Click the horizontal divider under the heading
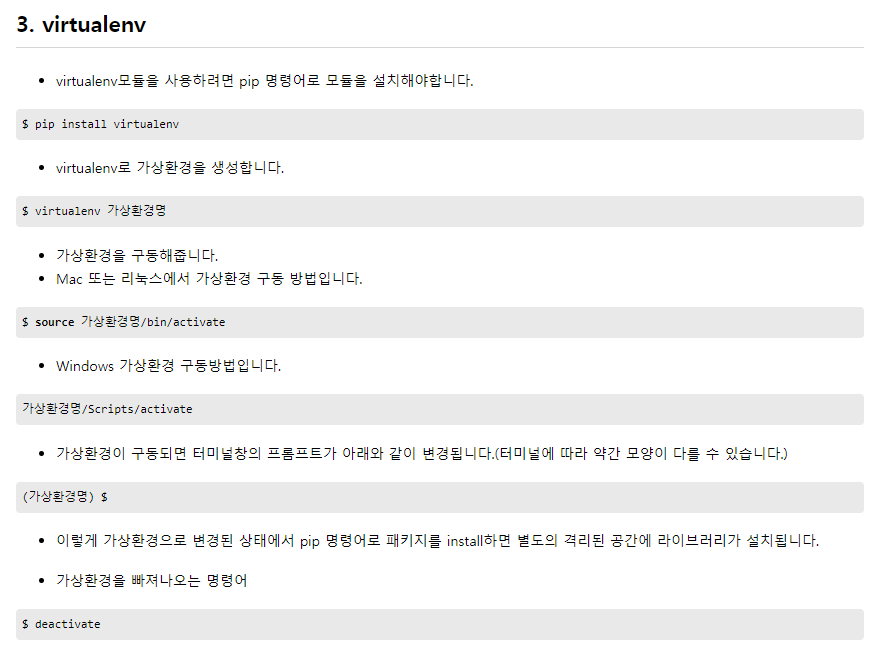Image resolution: width=882 pixels, height=647 pixels. pyautogui.click(x=440, y=47)
